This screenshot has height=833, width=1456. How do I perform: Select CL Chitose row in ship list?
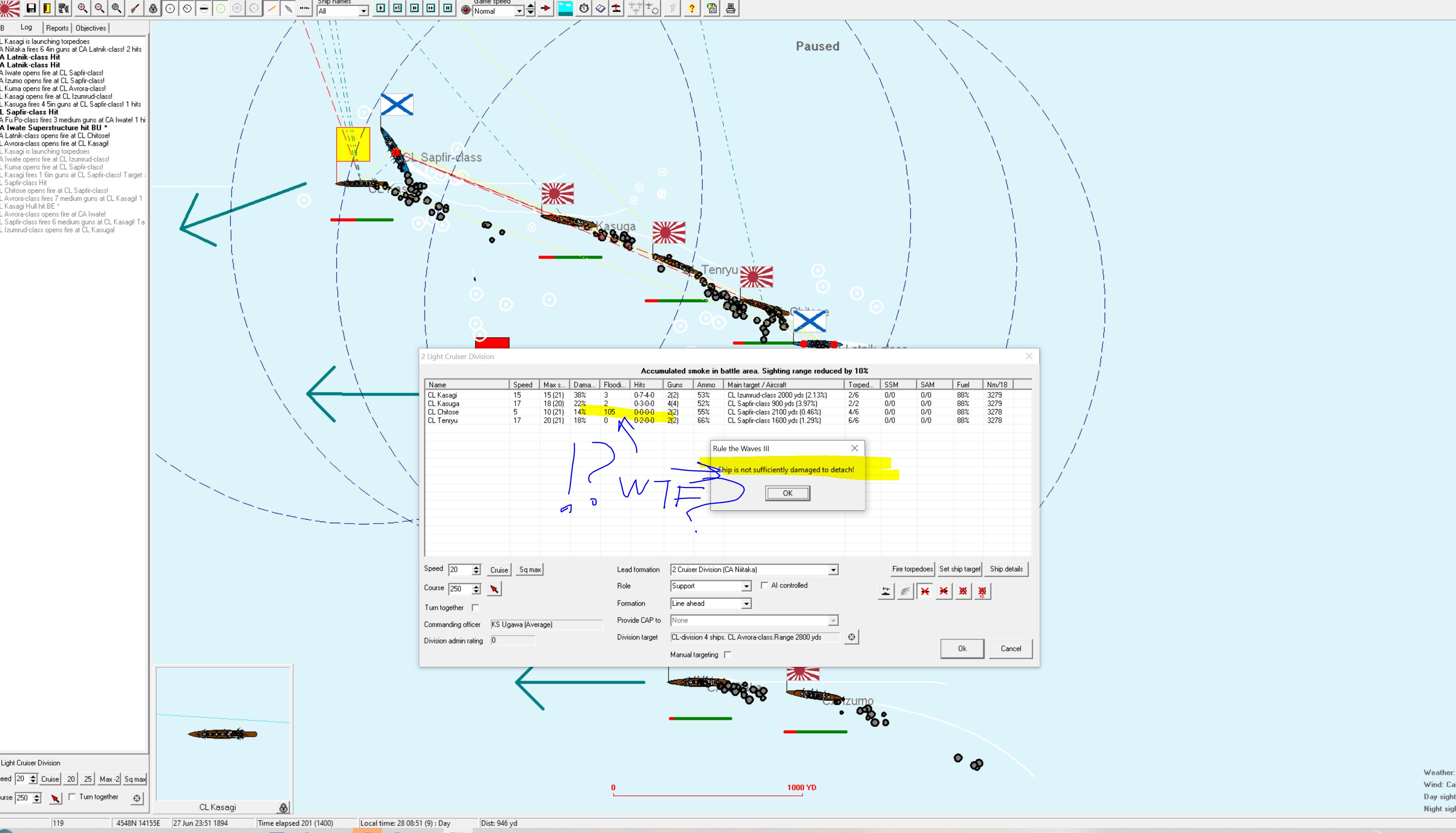click(x=443, y=412)
